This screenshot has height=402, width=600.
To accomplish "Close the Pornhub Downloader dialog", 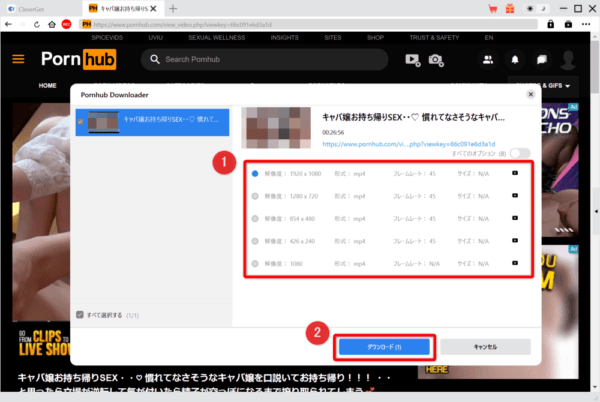I will pos(530,94).
